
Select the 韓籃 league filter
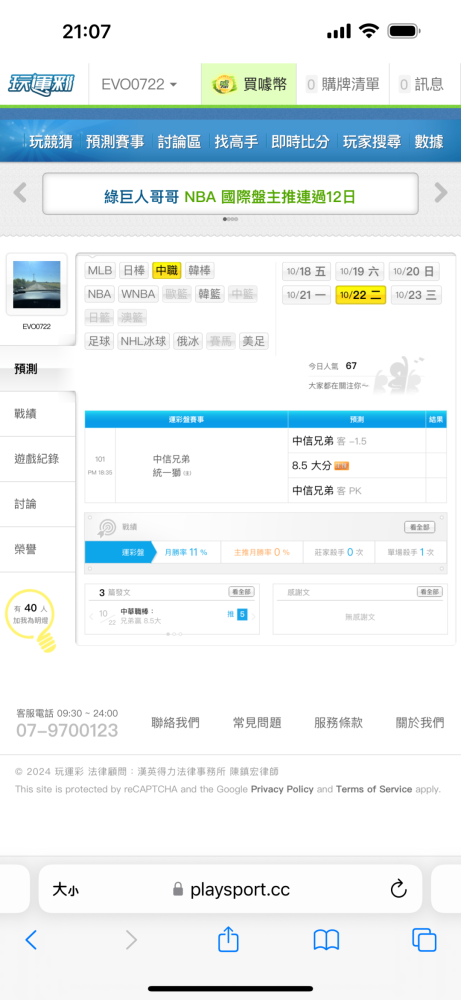[x=209, y=294]
